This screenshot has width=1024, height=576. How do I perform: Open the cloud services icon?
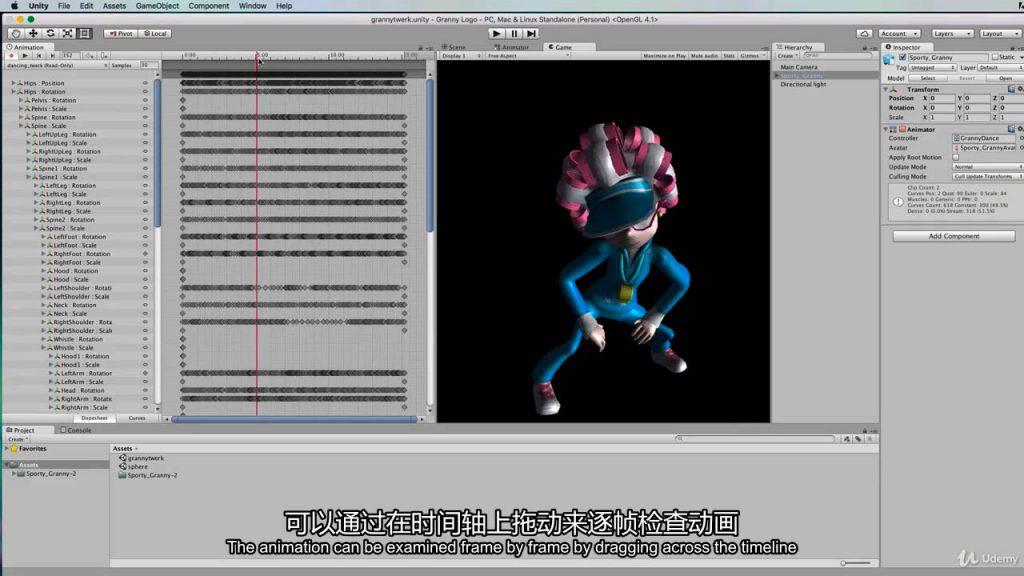point(864,33)
